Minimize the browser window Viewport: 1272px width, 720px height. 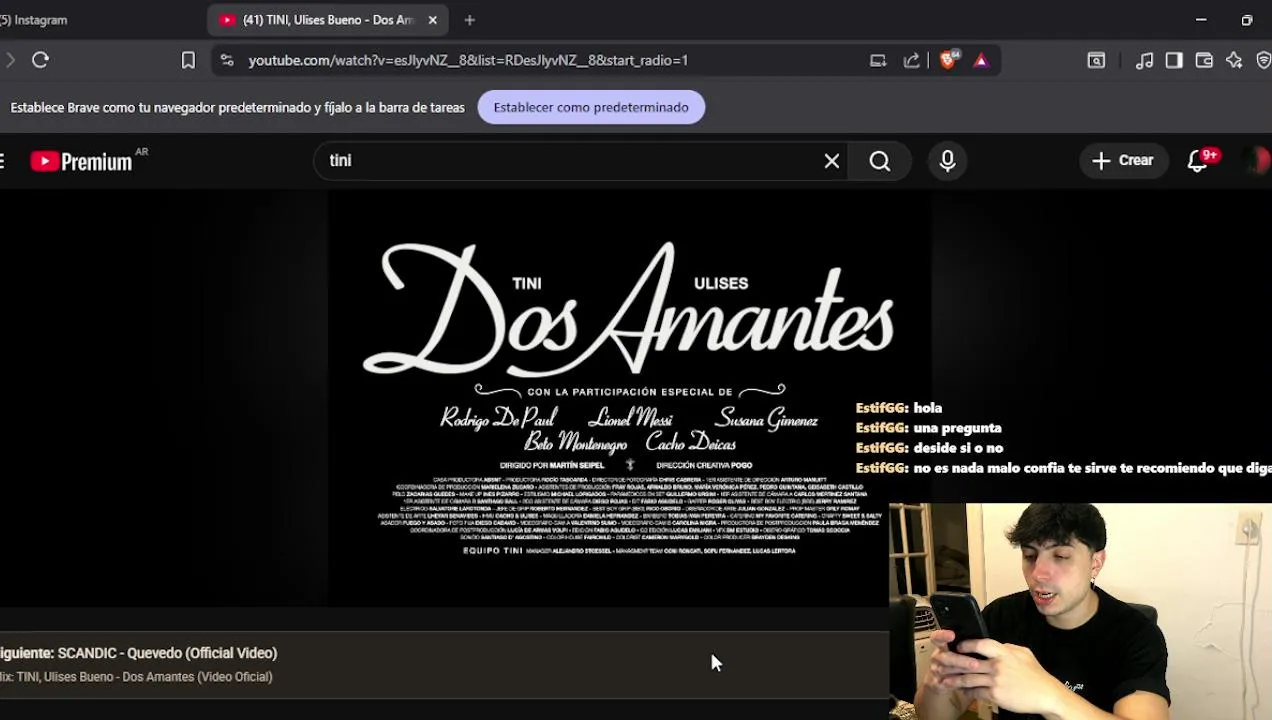(x=1201, y=20)
